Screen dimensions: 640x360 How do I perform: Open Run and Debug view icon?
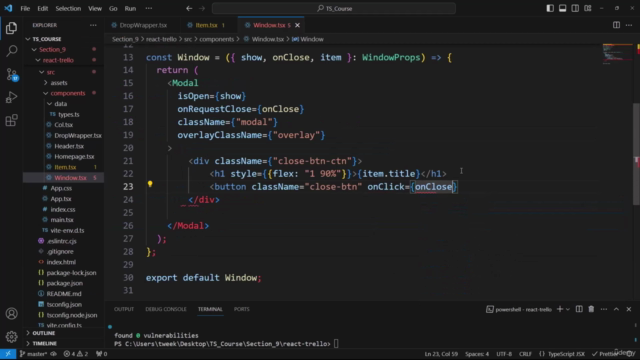[x=11, y=97]
